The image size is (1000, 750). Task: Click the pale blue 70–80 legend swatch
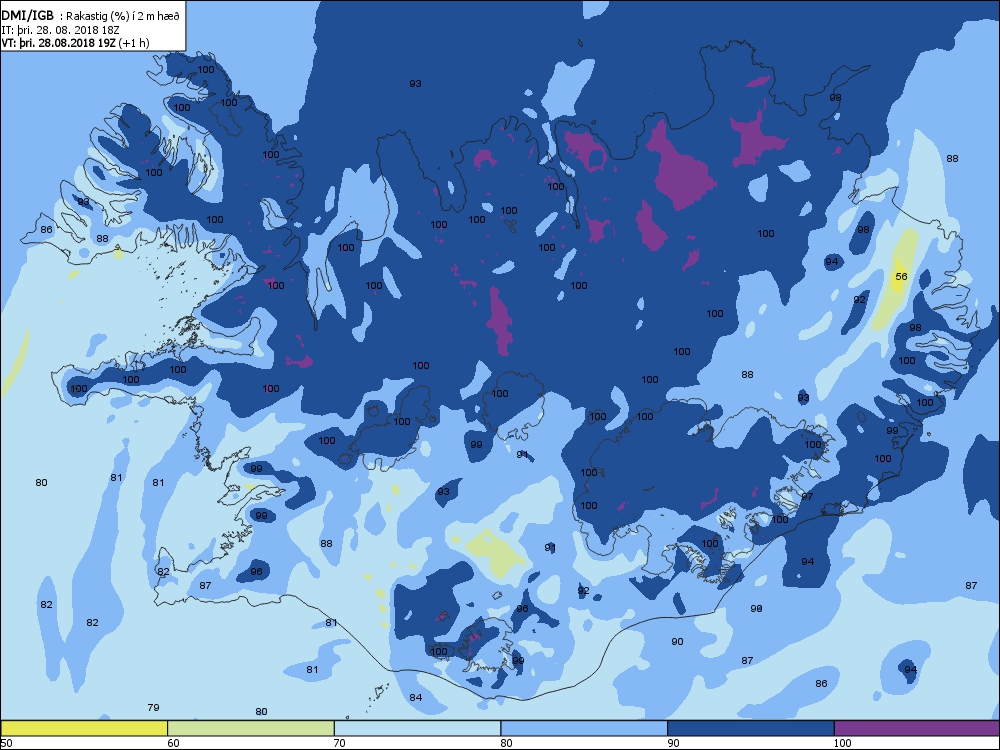418,728
